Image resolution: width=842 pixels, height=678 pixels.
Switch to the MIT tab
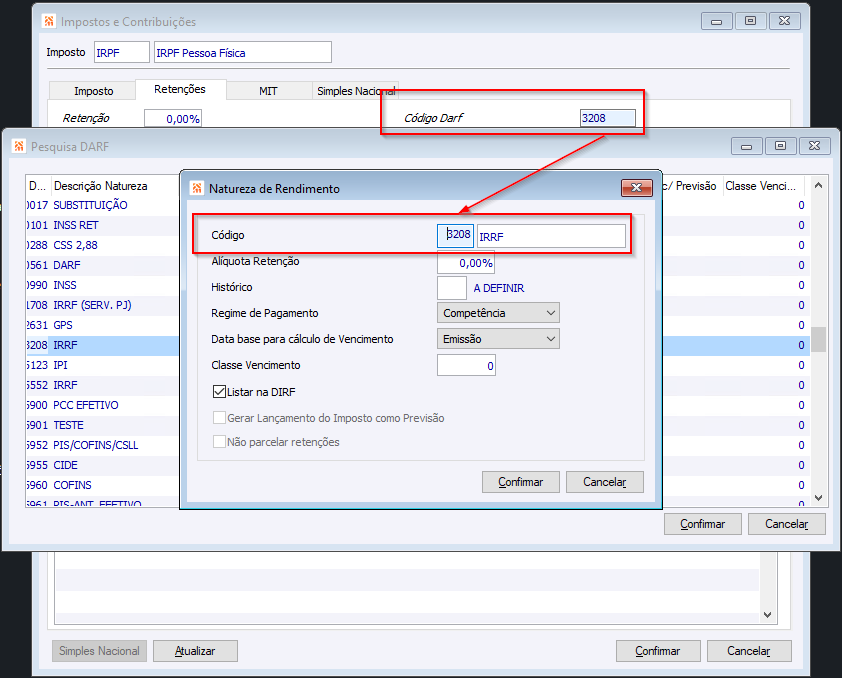[x=268, y=91]
